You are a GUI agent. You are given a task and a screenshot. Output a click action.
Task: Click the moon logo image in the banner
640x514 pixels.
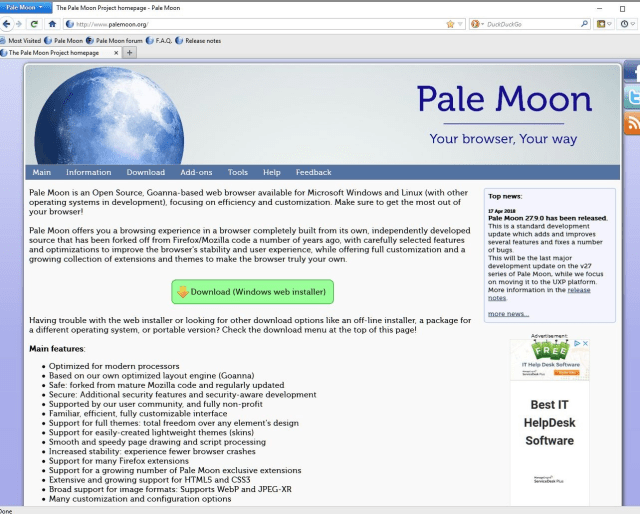[x=109, y=116]
